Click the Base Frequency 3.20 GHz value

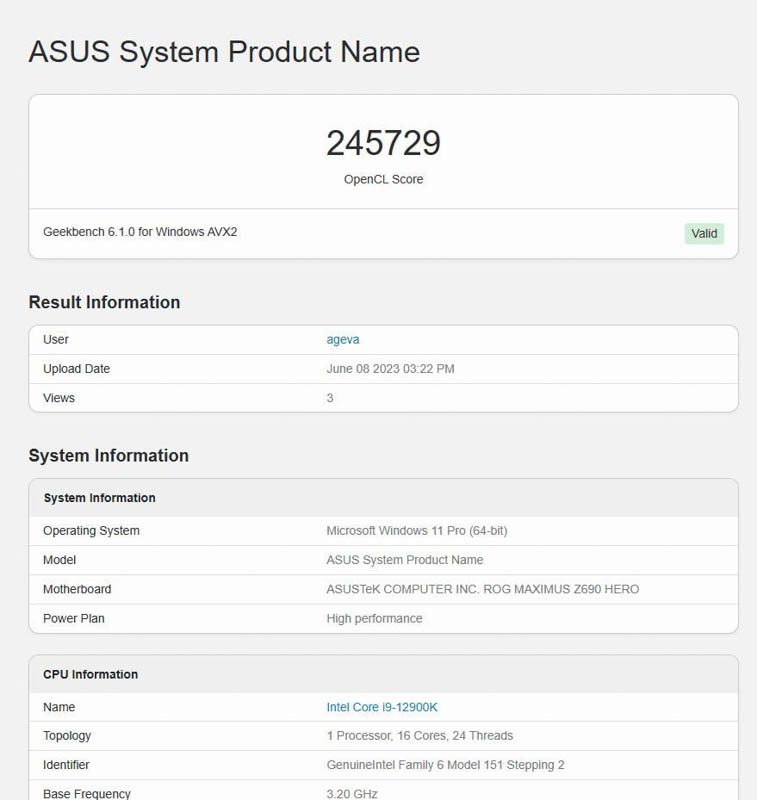coord(352,794)
